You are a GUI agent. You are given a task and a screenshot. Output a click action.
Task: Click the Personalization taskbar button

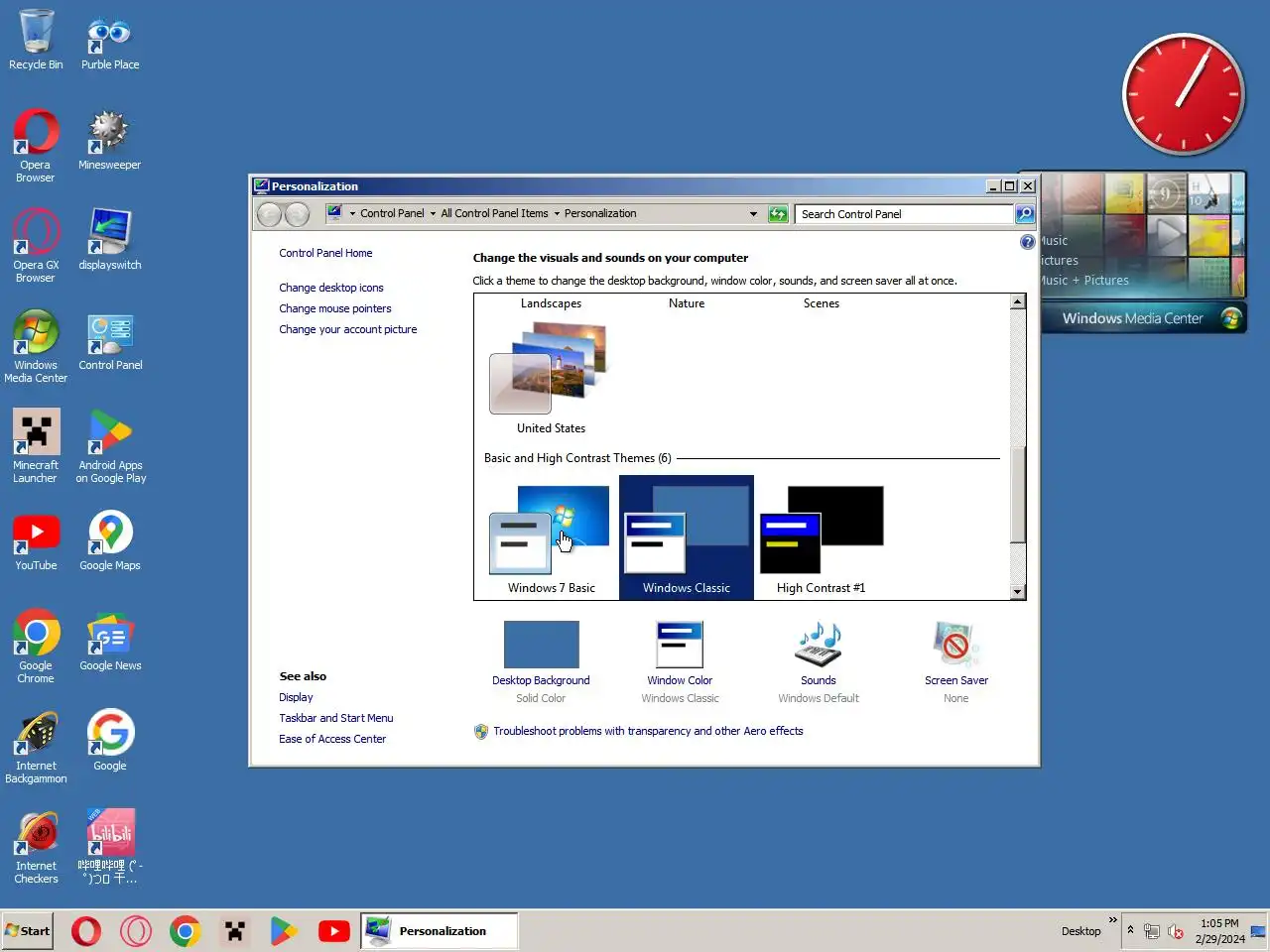(439, 931)
